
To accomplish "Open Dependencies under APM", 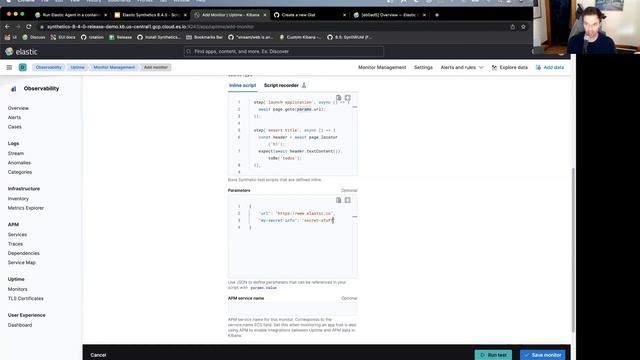I will tap(24, 253).
